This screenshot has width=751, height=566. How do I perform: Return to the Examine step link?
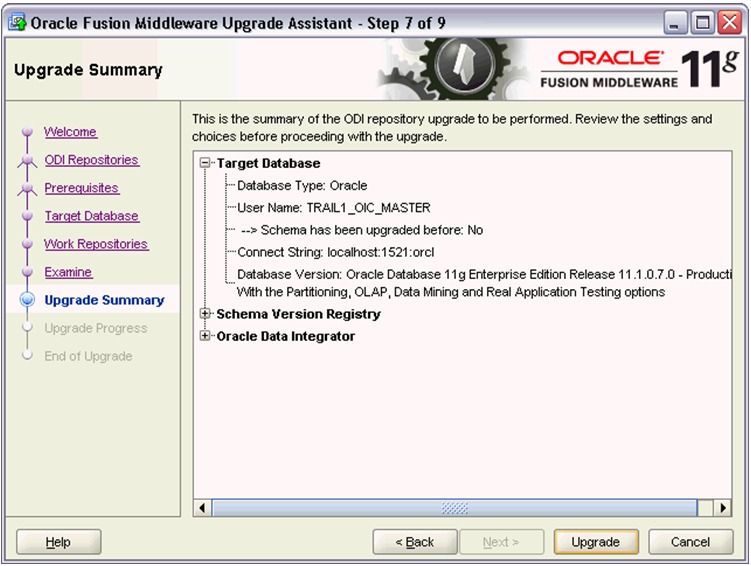pyautogui.click(x=68, y=272)
